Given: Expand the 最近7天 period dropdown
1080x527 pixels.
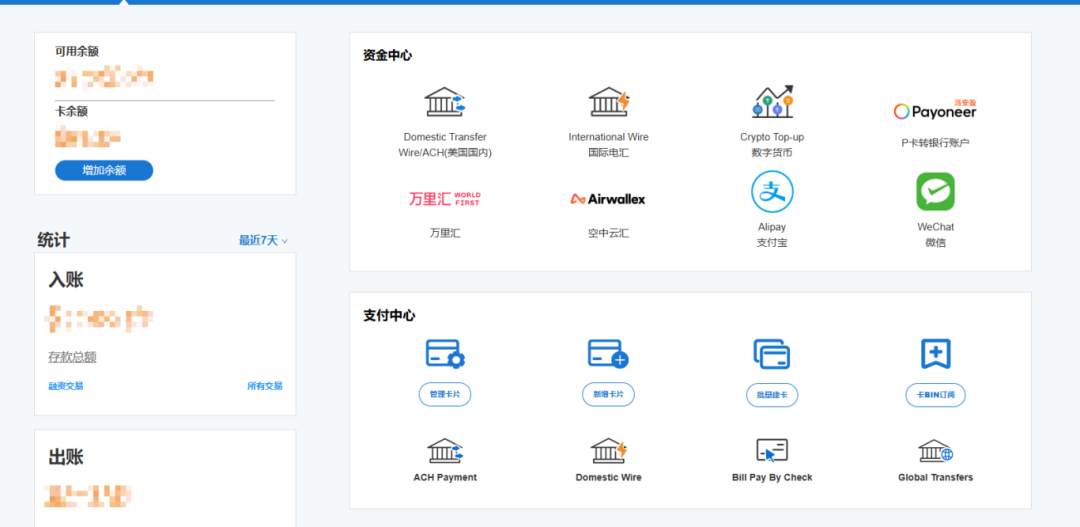Looking at the screenshot, I should [x=263, y=240].
